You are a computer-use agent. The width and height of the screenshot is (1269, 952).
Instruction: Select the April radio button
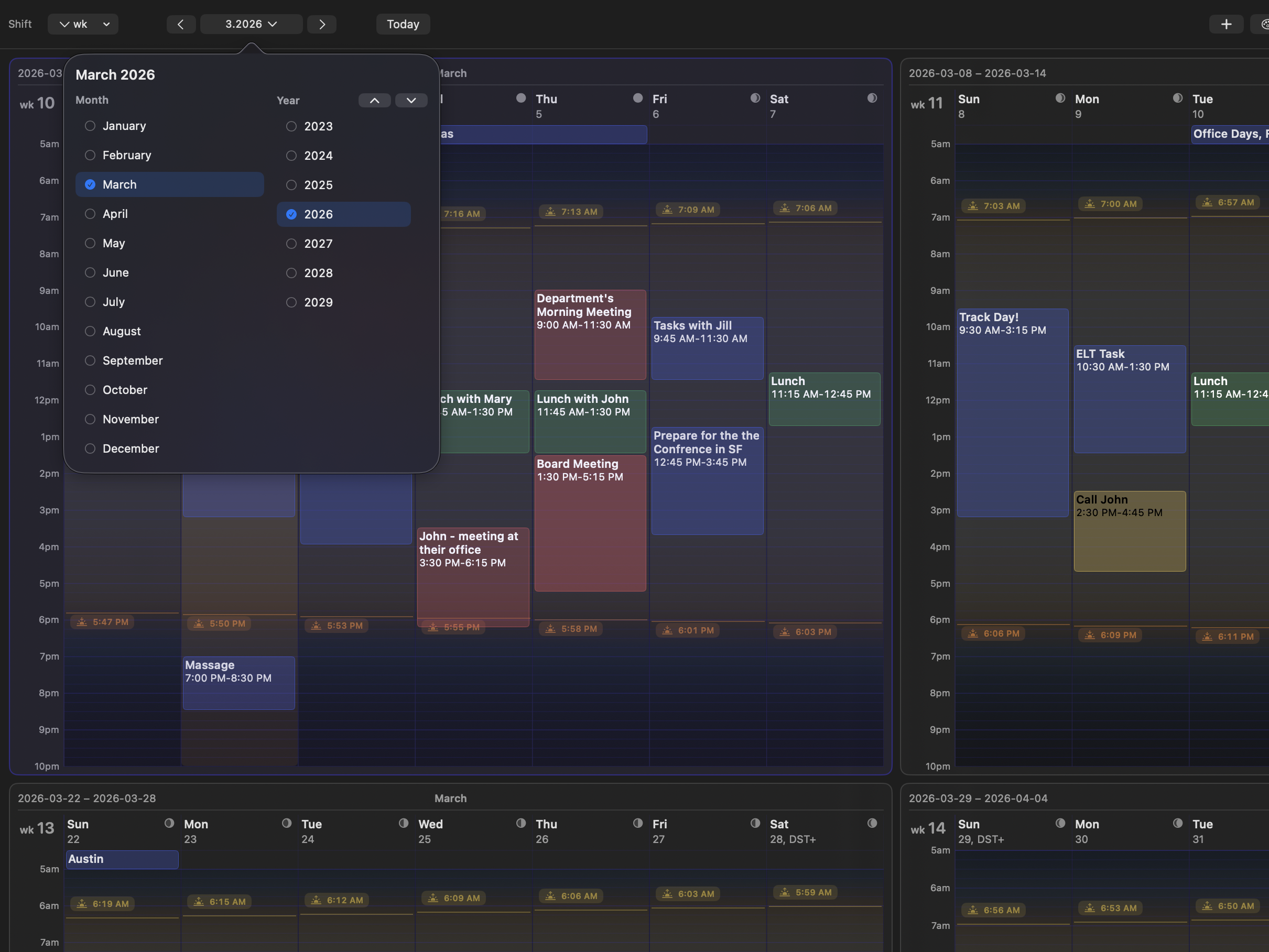click(90, 214)
